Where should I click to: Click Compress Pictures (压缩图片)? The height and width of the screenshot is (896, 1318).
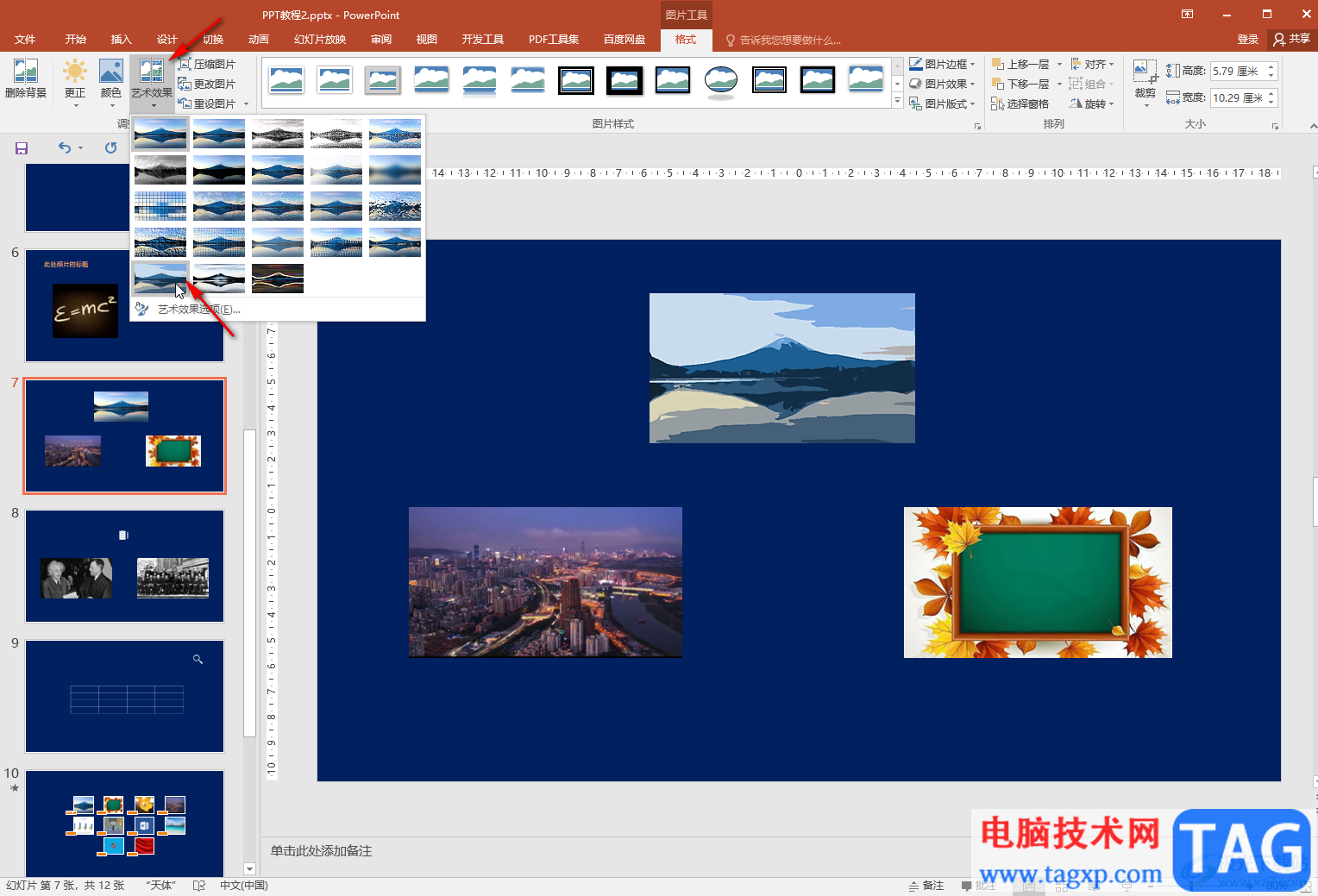tap(207, 65)
